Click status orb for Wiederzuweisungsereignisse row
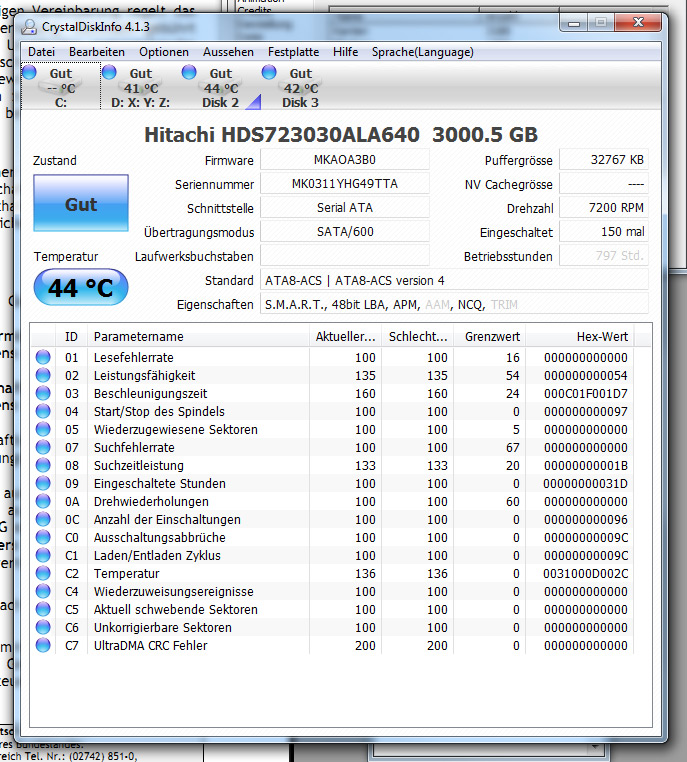Image resolution: width=687 pixels, height=762 pixels. point(43,591)
